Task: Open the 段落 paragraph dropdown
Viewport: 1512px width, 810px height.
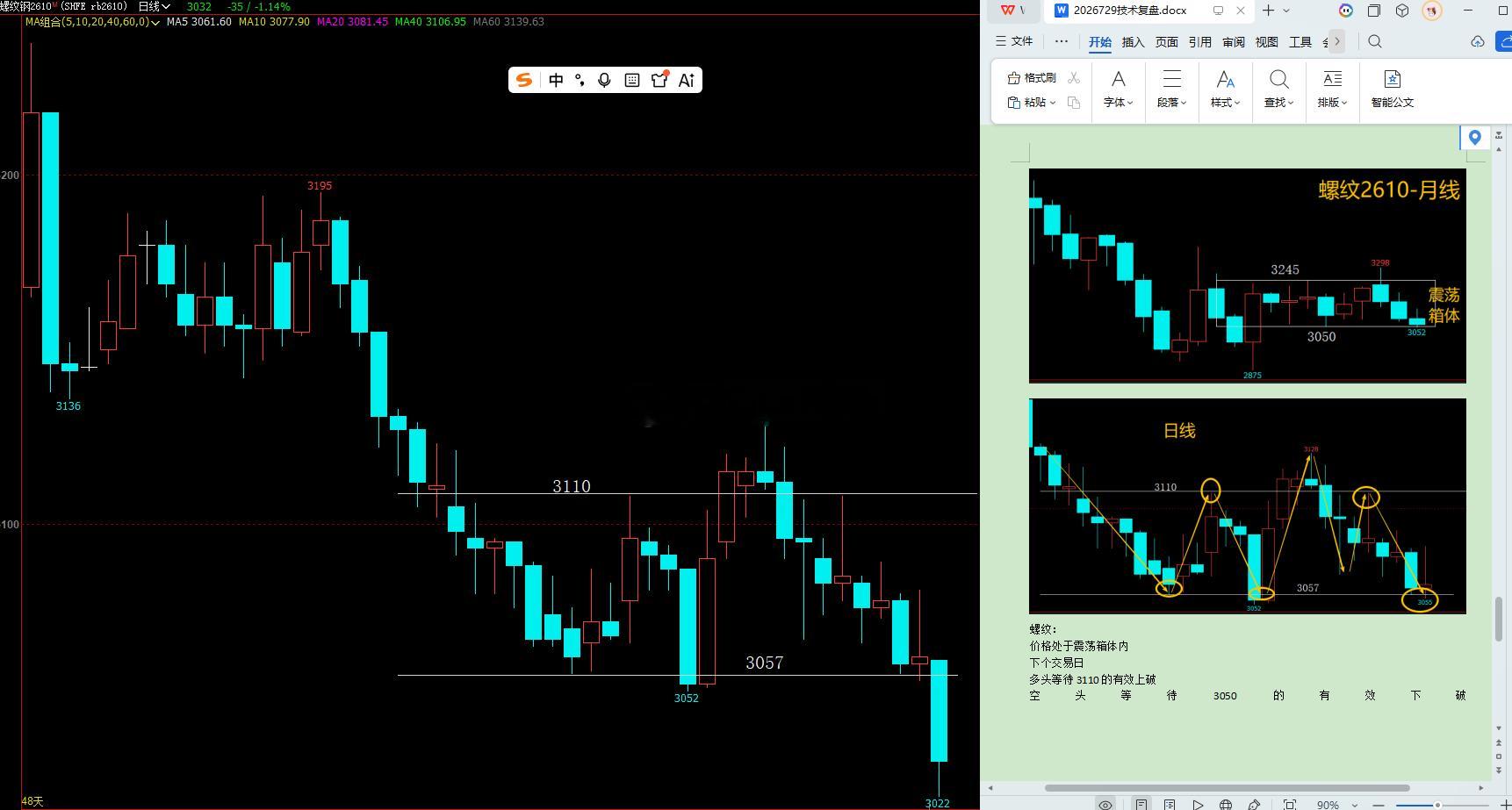Action: click(x=1171, y=90)
